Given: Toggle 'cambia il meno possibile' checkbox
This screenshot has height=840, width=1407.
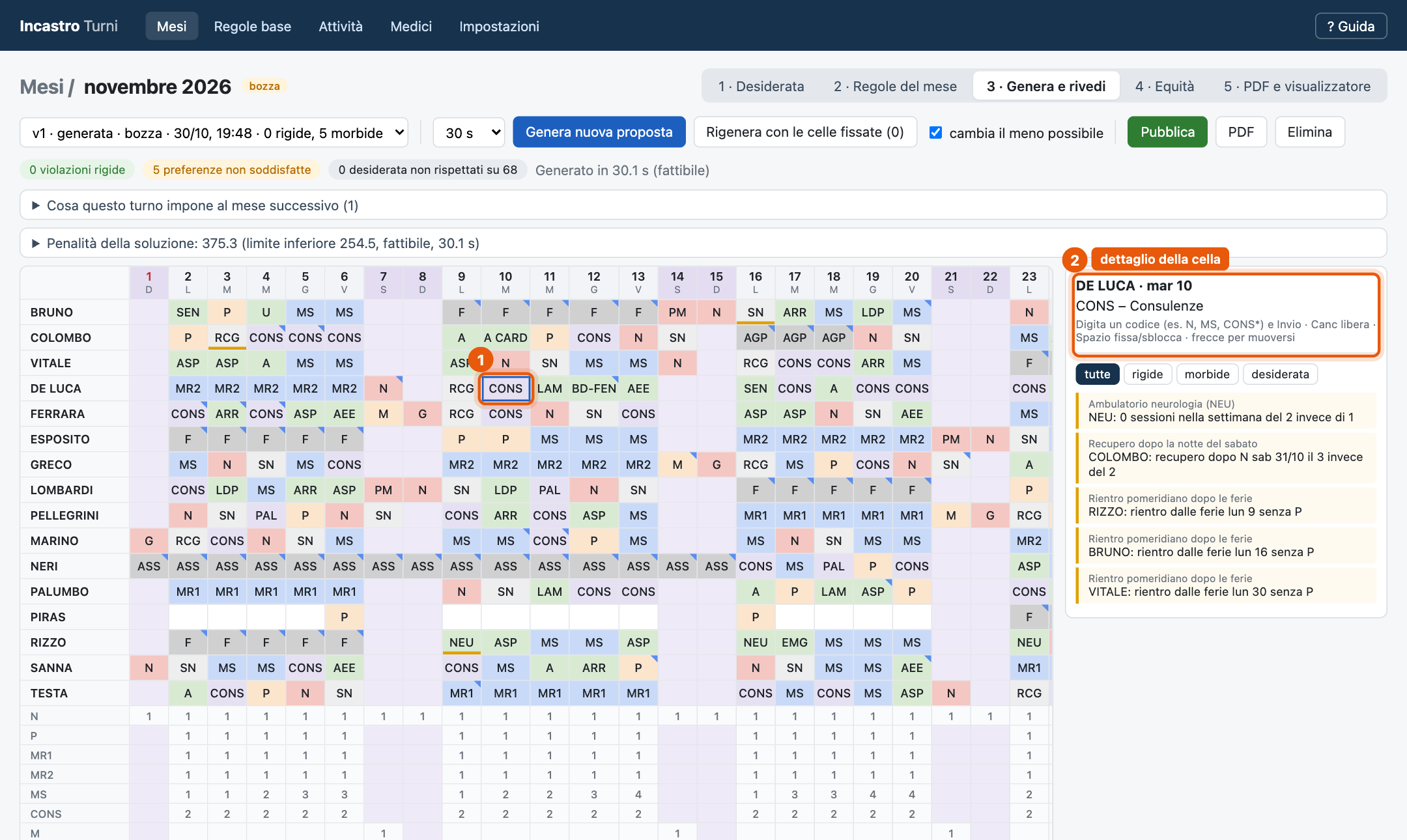Looking at the screenshot, I should pyautogui.click(x=936, y=132).
